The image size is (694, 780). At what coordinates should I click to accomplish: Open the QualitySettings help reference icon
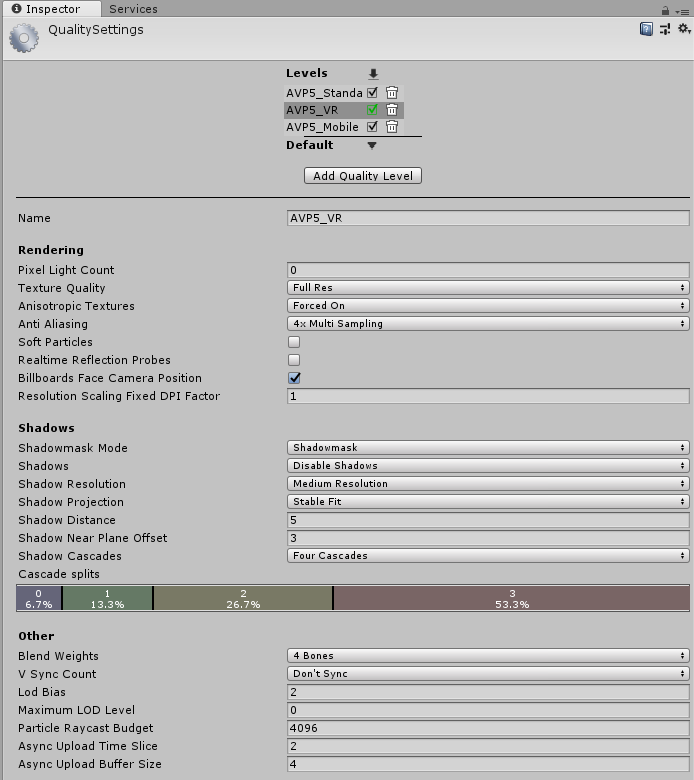point(646,29)
